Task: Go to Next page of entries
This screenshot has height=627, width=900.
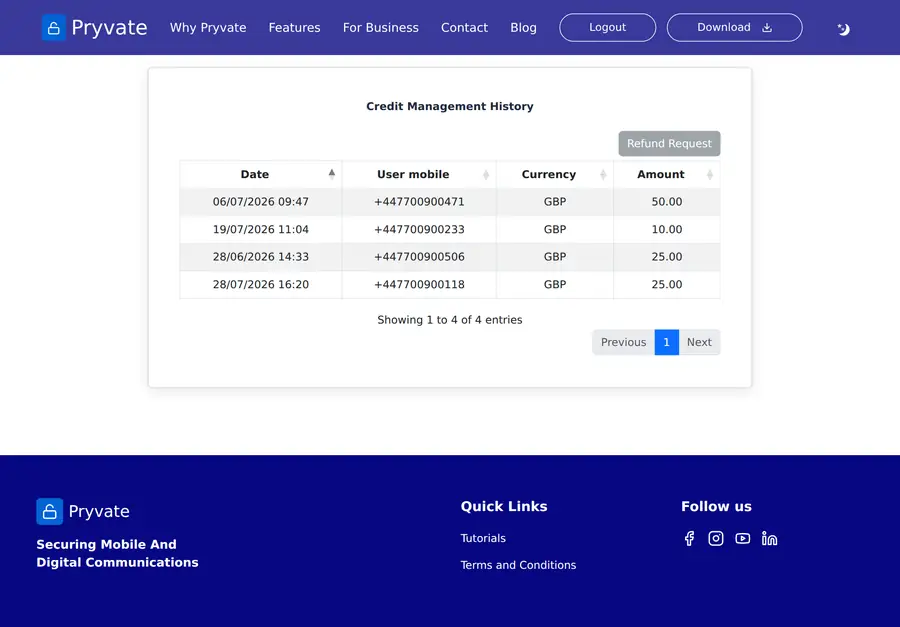Action: (x=699, y=342)
